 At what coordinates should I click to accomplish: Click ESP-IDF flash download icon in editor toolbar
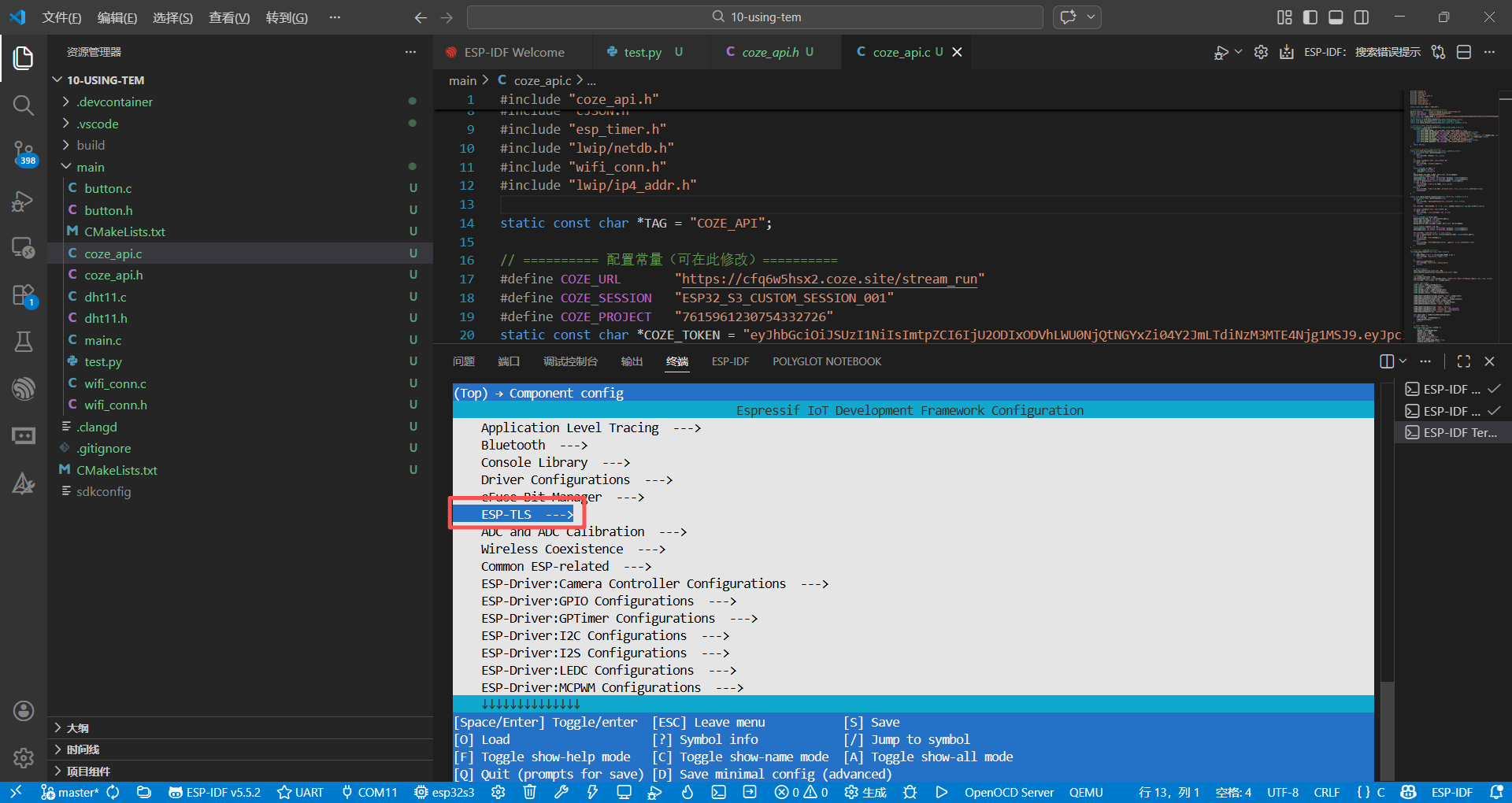[x=1286, y=52]
